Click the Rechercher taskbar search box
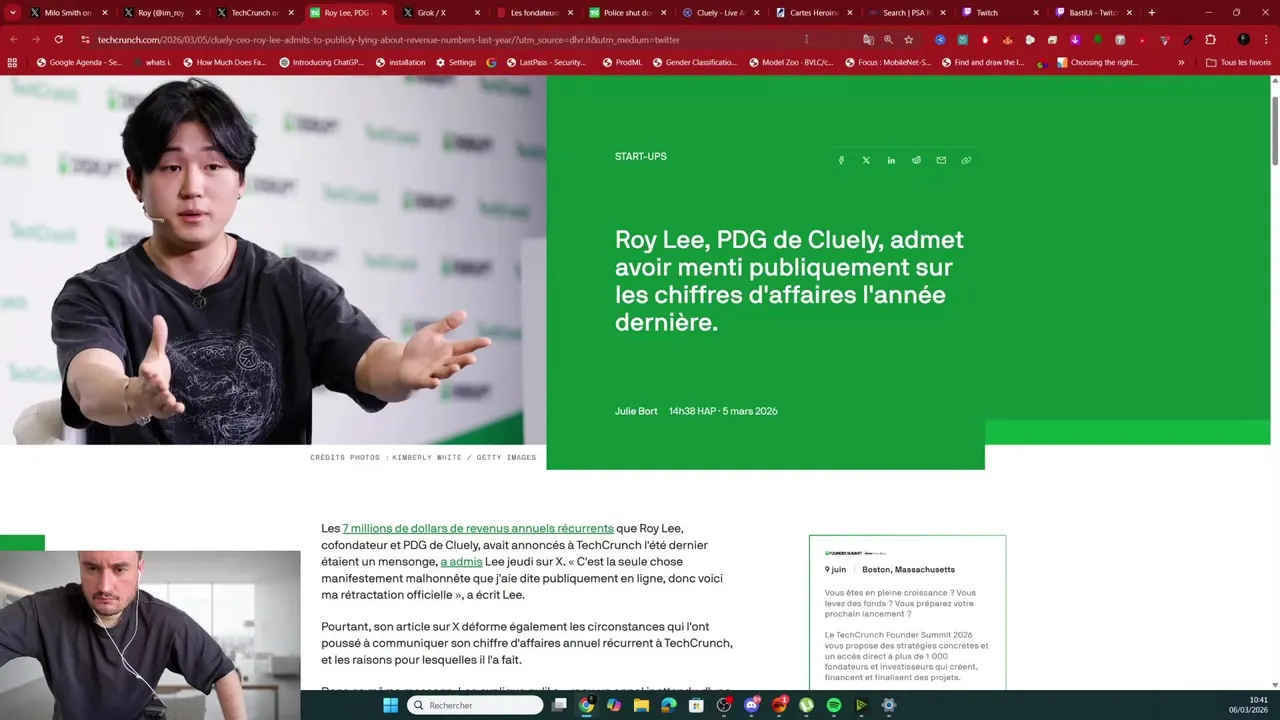 pyautogui.click(x=476, y=705)
